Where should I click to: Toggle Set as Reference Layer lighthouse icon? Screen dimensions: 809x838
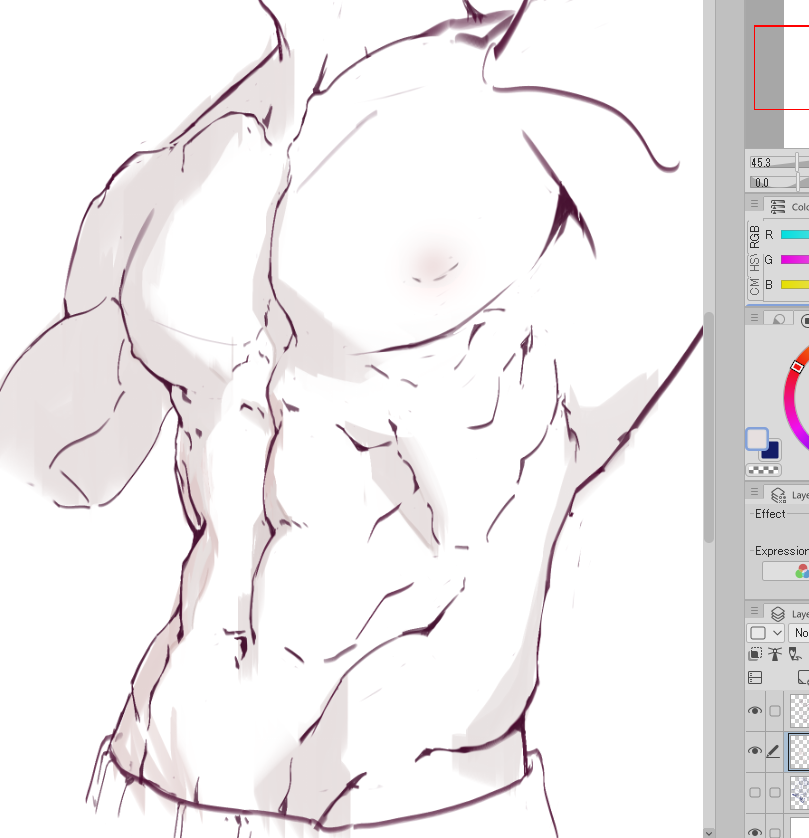point(775,654)
